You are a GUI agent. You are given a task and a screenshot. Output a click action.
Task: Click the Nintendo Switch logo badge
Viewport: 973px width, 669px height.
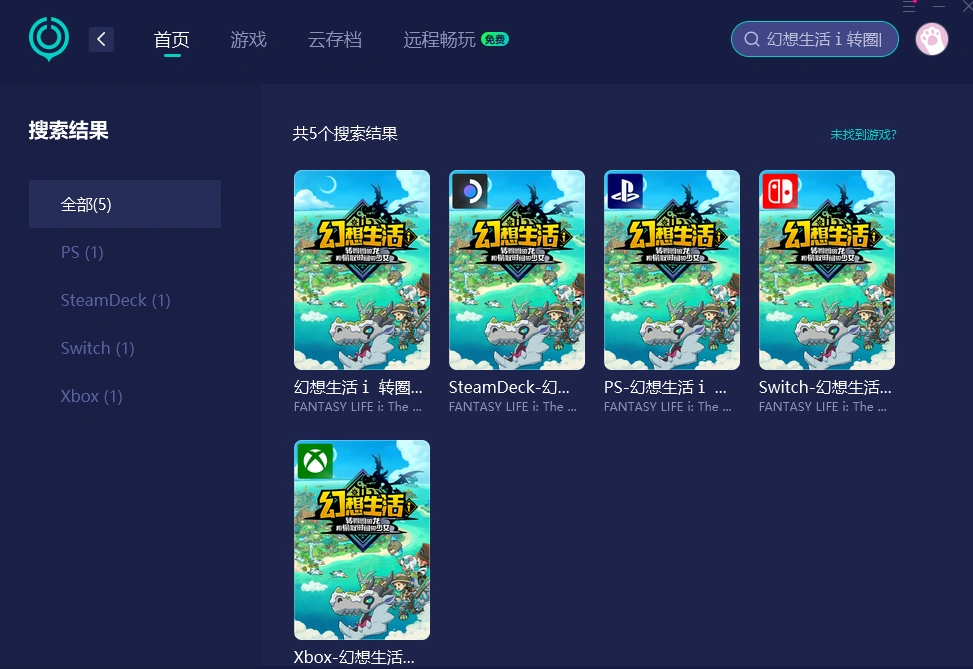coord(780,190)
